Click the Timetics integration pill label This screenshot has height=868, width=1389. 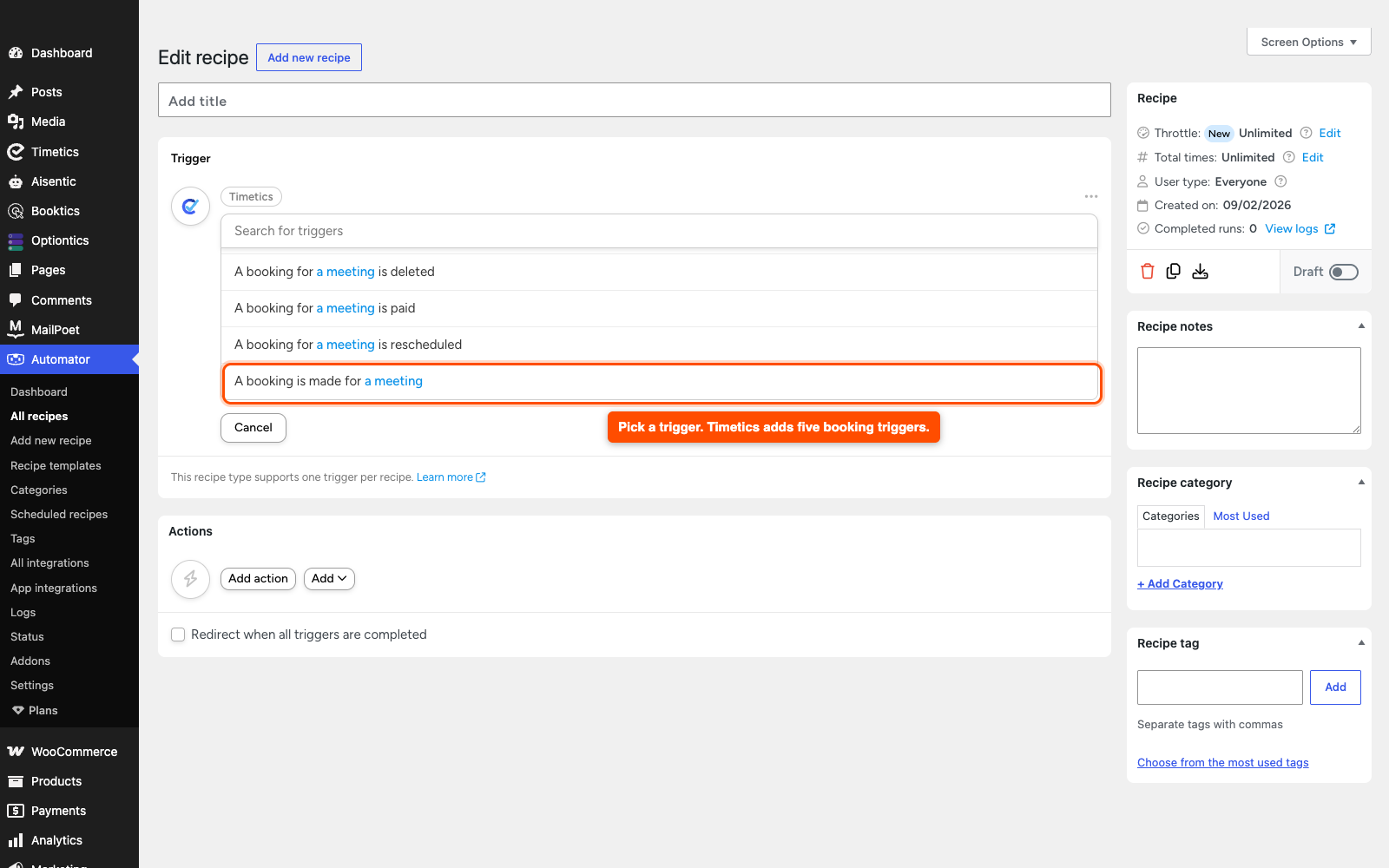click(251, 197)
